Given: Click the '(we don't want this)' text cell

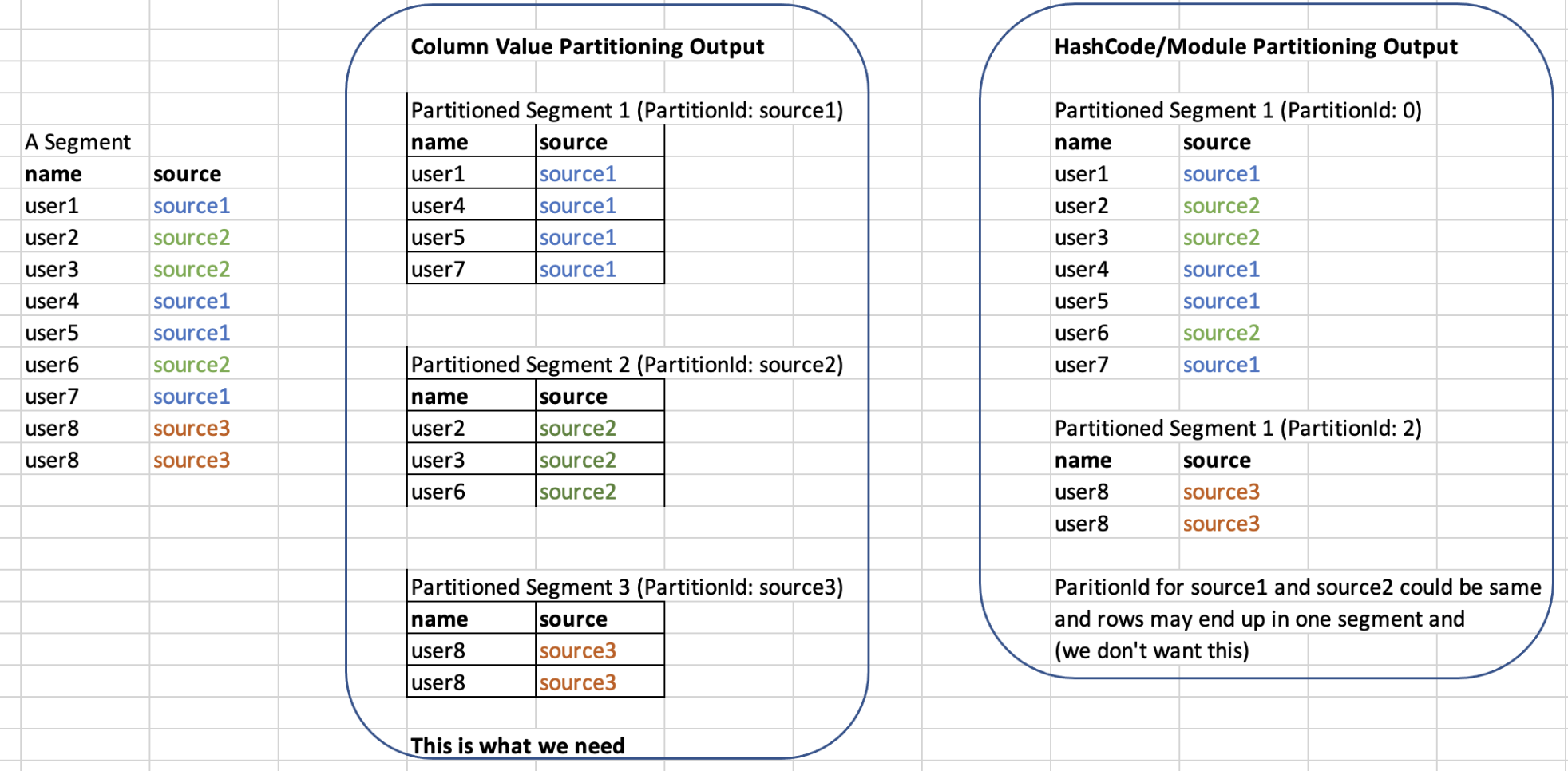Looking at the screenshot, I should 1151,651.
